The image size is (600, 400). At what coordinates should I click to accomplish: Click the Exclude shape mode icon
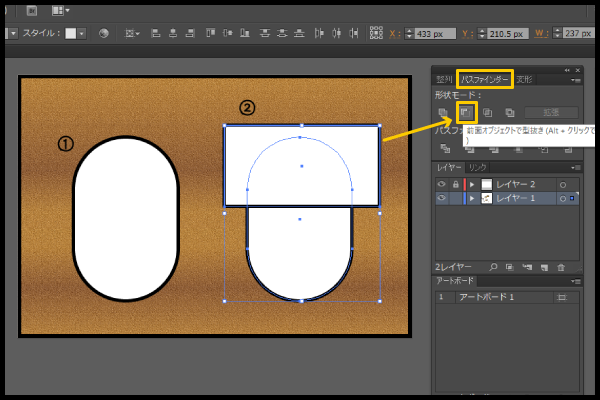click(509, 112)
